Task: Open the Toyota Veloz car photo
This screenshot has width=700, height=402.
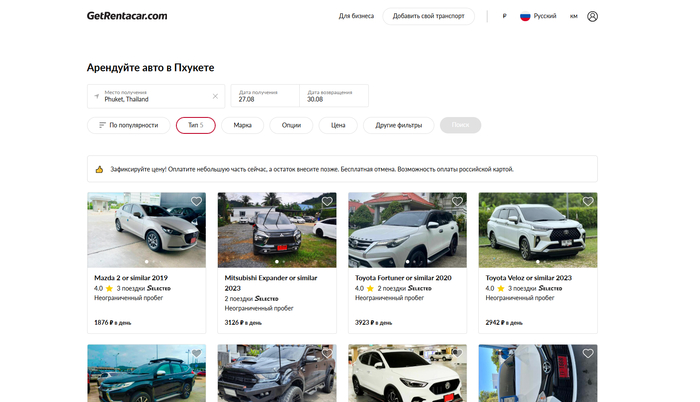Action: pos(538,230)
